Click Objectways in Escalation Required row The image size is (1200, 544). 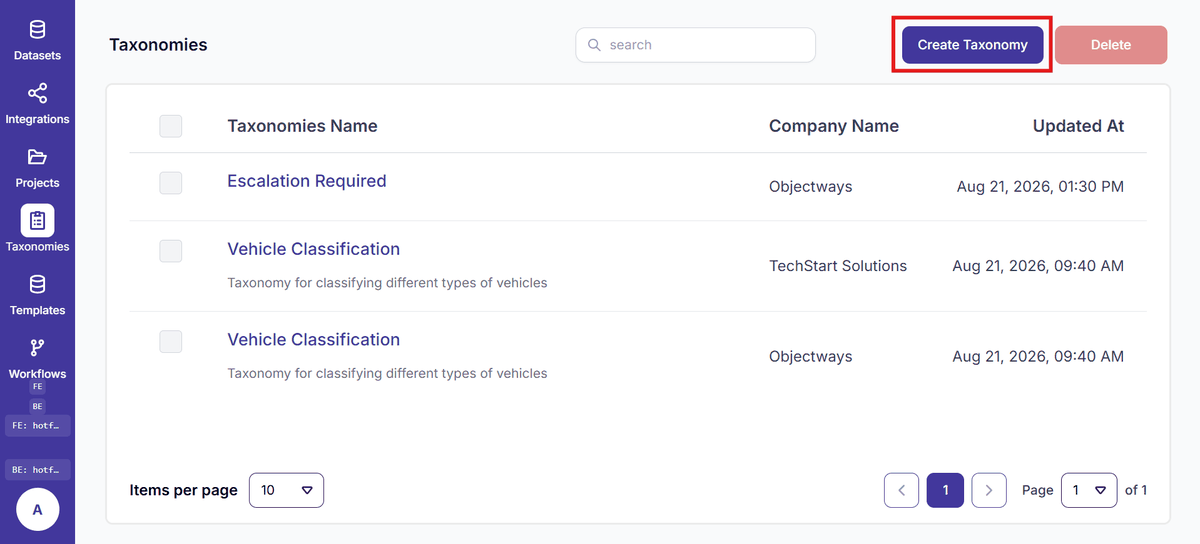tap(811, 186)
